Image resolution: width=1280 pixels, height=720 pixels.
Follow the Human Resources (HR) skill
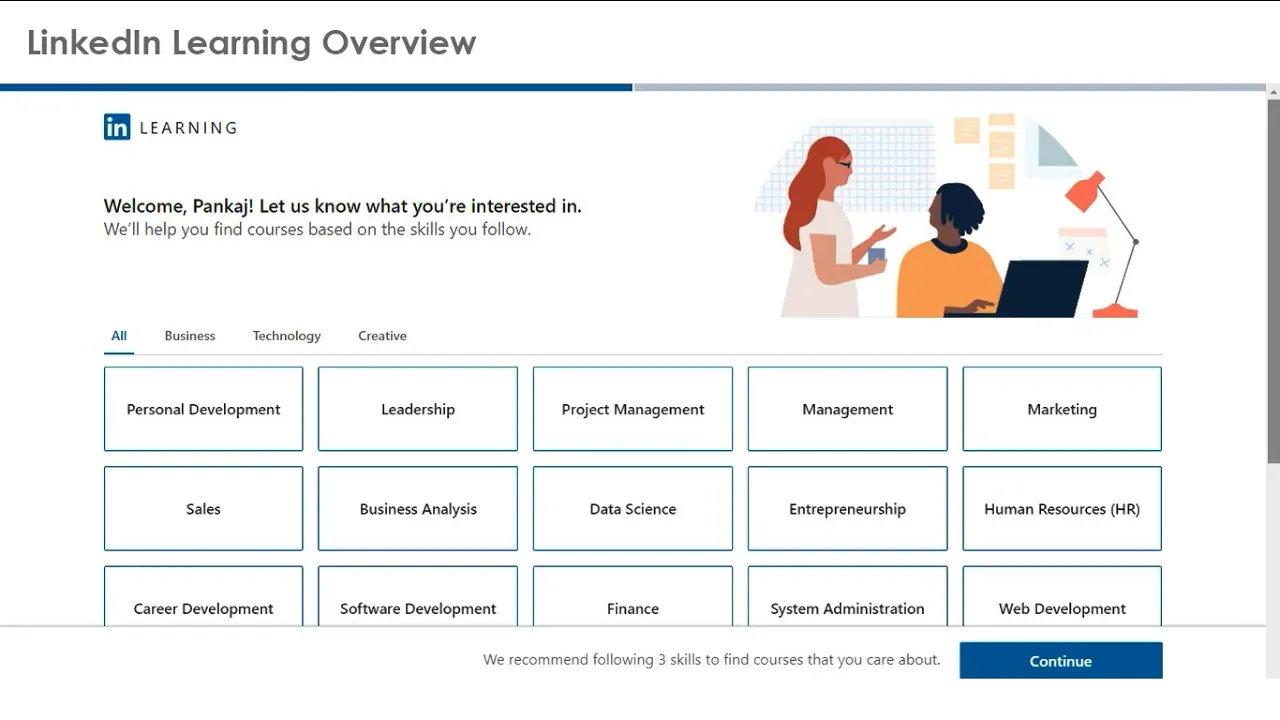pyautogui.click(x=1062, y=509)
